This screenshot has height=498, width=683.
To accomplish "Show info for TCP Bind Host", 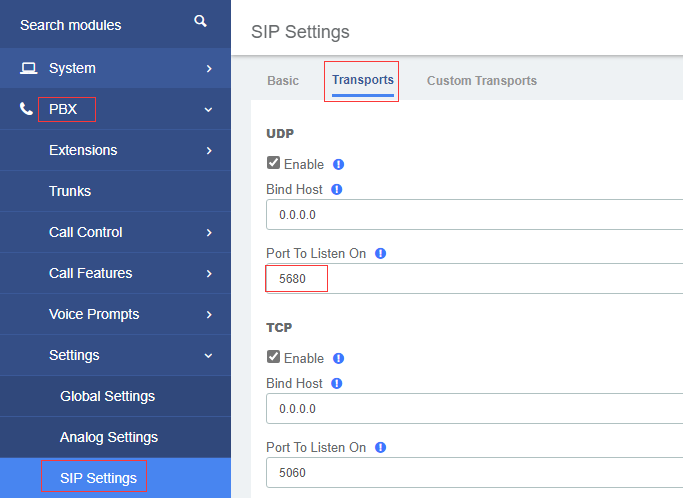I will [x=337, y=383].
